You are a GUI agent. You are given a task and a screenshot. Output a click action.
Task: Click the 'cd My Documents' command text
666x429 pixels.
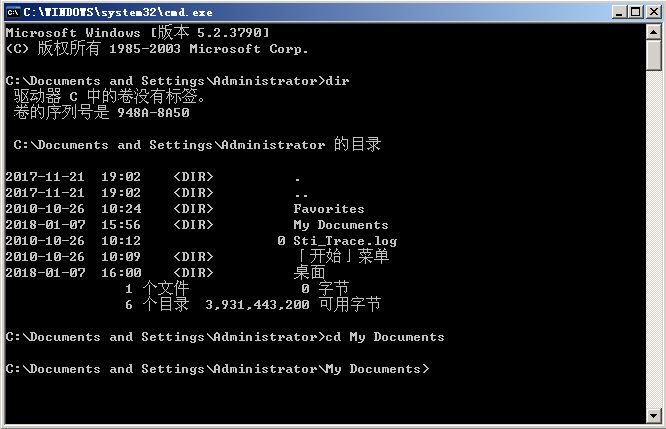tap(385, 337)
